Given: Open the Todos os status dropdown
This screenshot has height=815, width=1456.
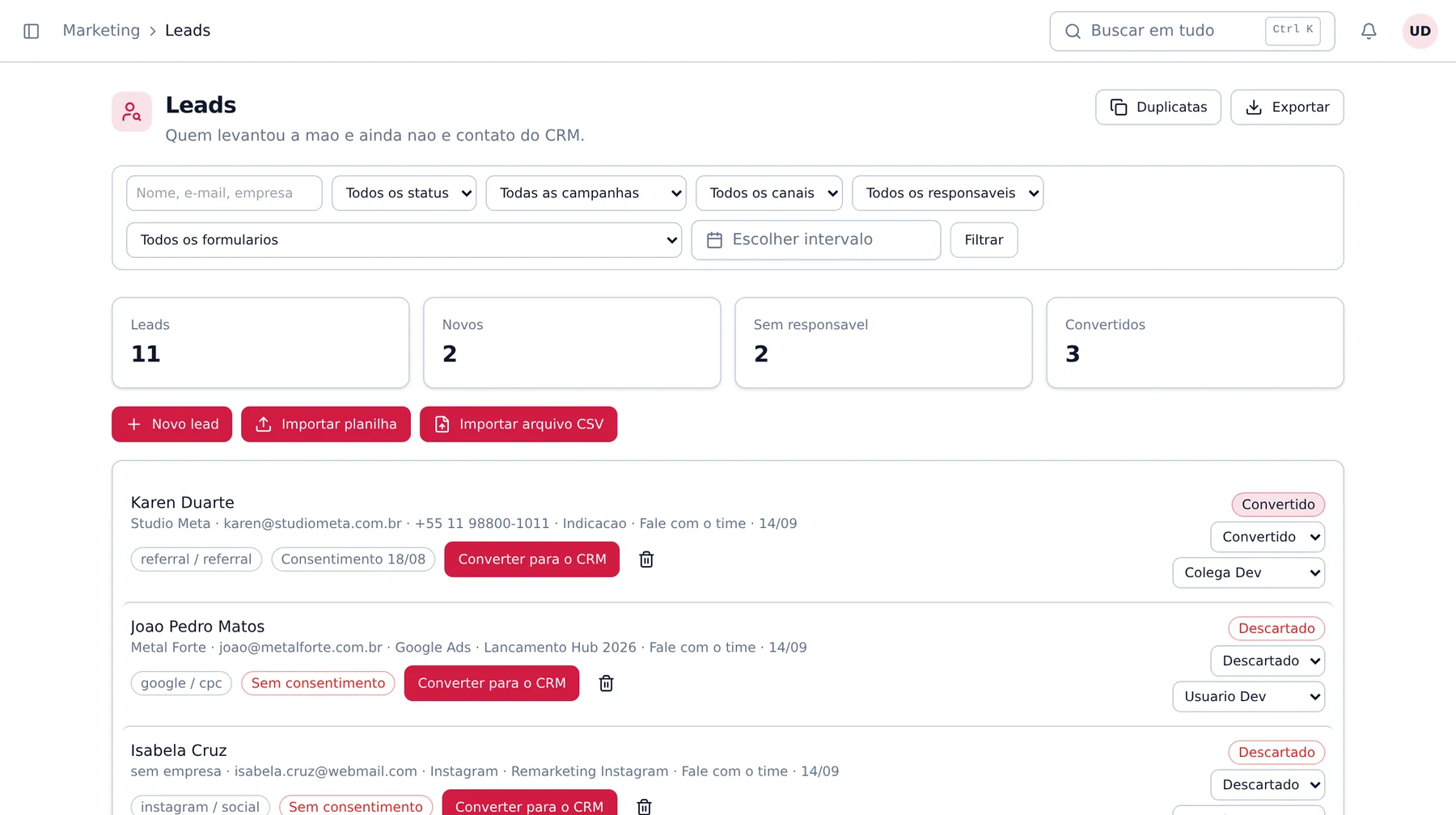Looking at the screenshot, I should (x=404, y=193).
